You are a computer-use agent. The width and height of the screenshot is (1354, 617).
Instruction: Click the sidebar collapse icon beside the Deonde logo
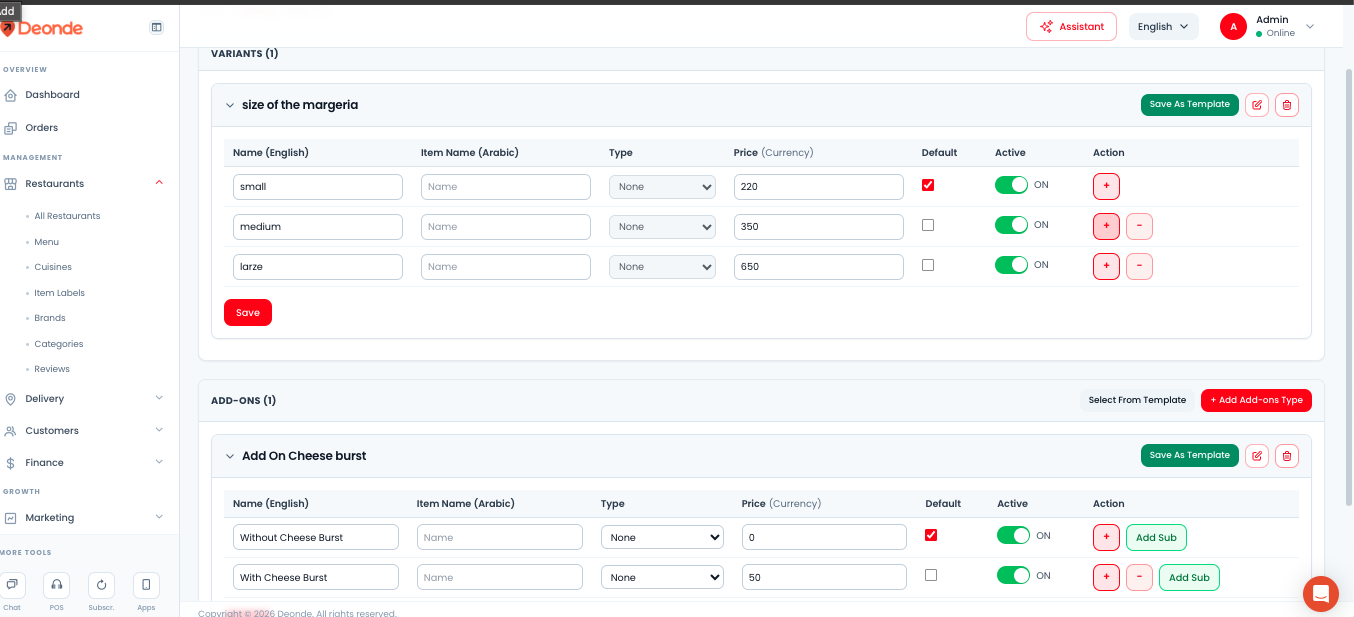(x=157, y=27)
